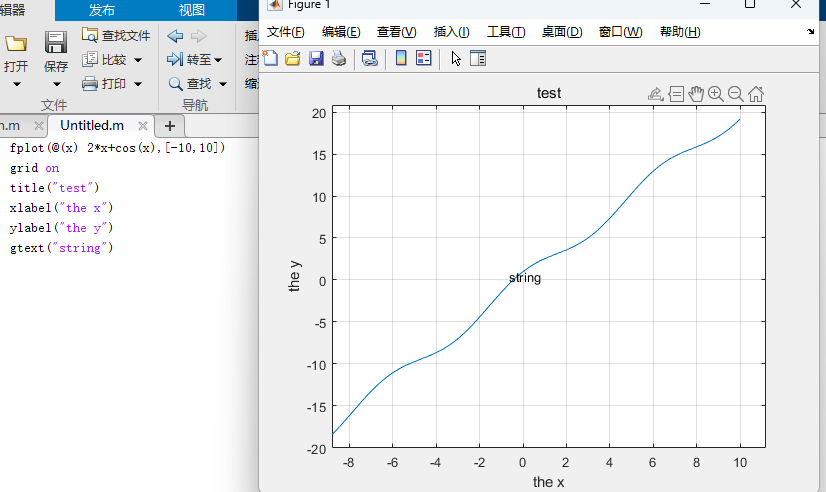Screen dimensions: 826x492
Task: Open the 工具(T) menu in Figure window
Action: tap(506, 32)
